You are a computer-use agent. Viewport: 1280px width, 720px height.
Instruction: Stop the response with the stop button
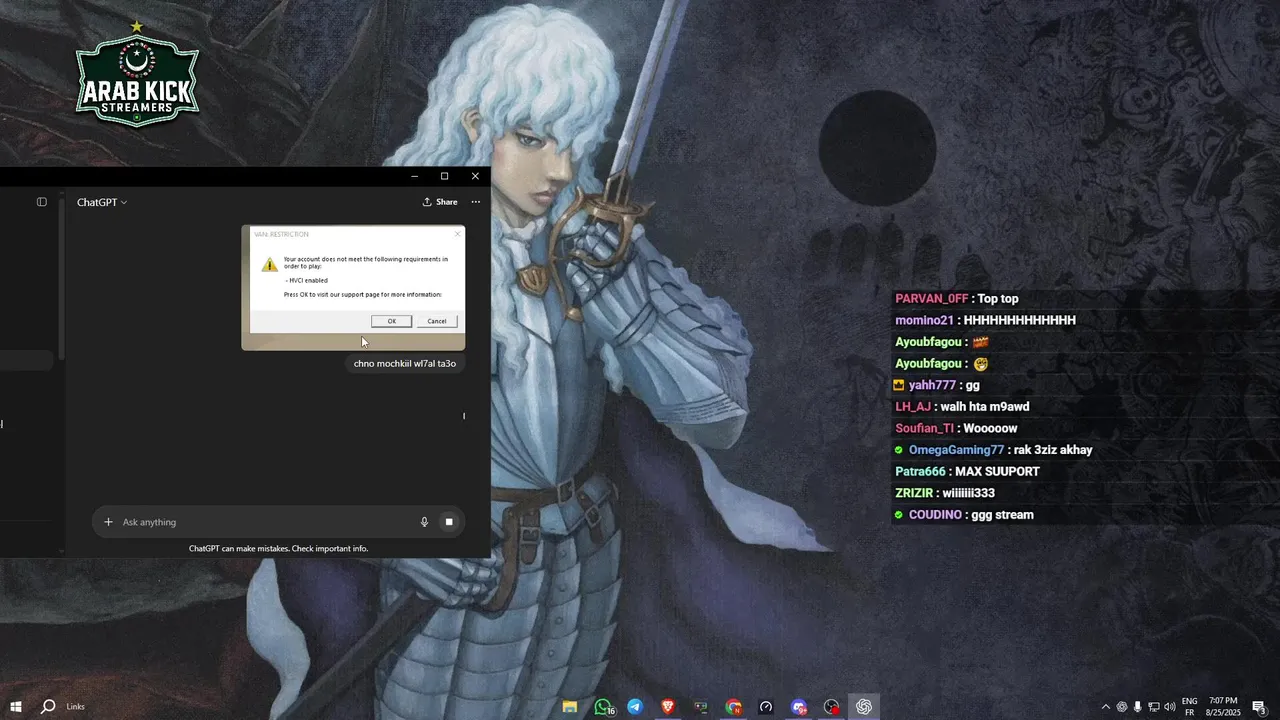[449, 522]
